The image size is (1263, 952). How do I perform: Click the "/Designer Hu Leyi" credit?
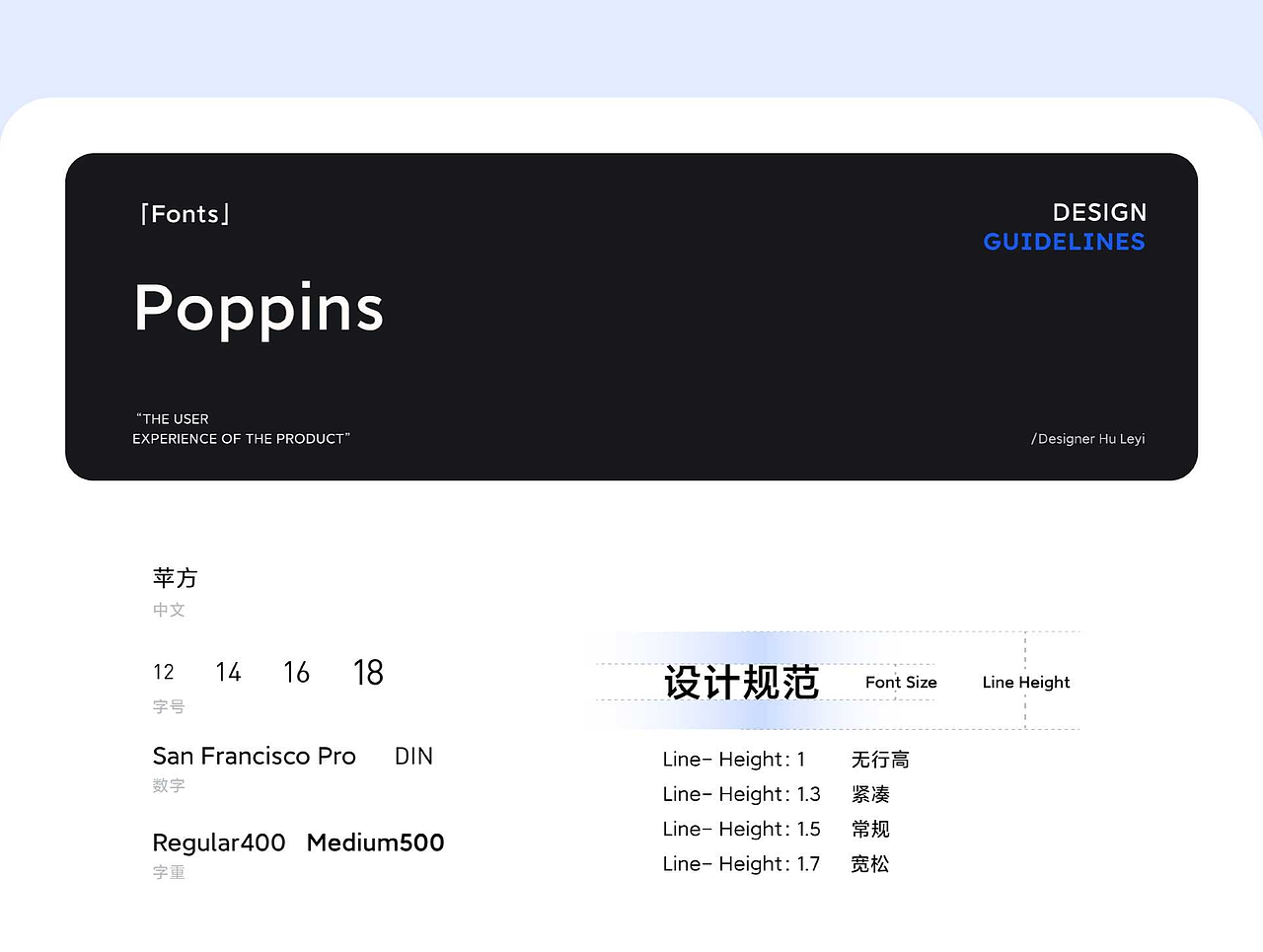coord(1088,439)
